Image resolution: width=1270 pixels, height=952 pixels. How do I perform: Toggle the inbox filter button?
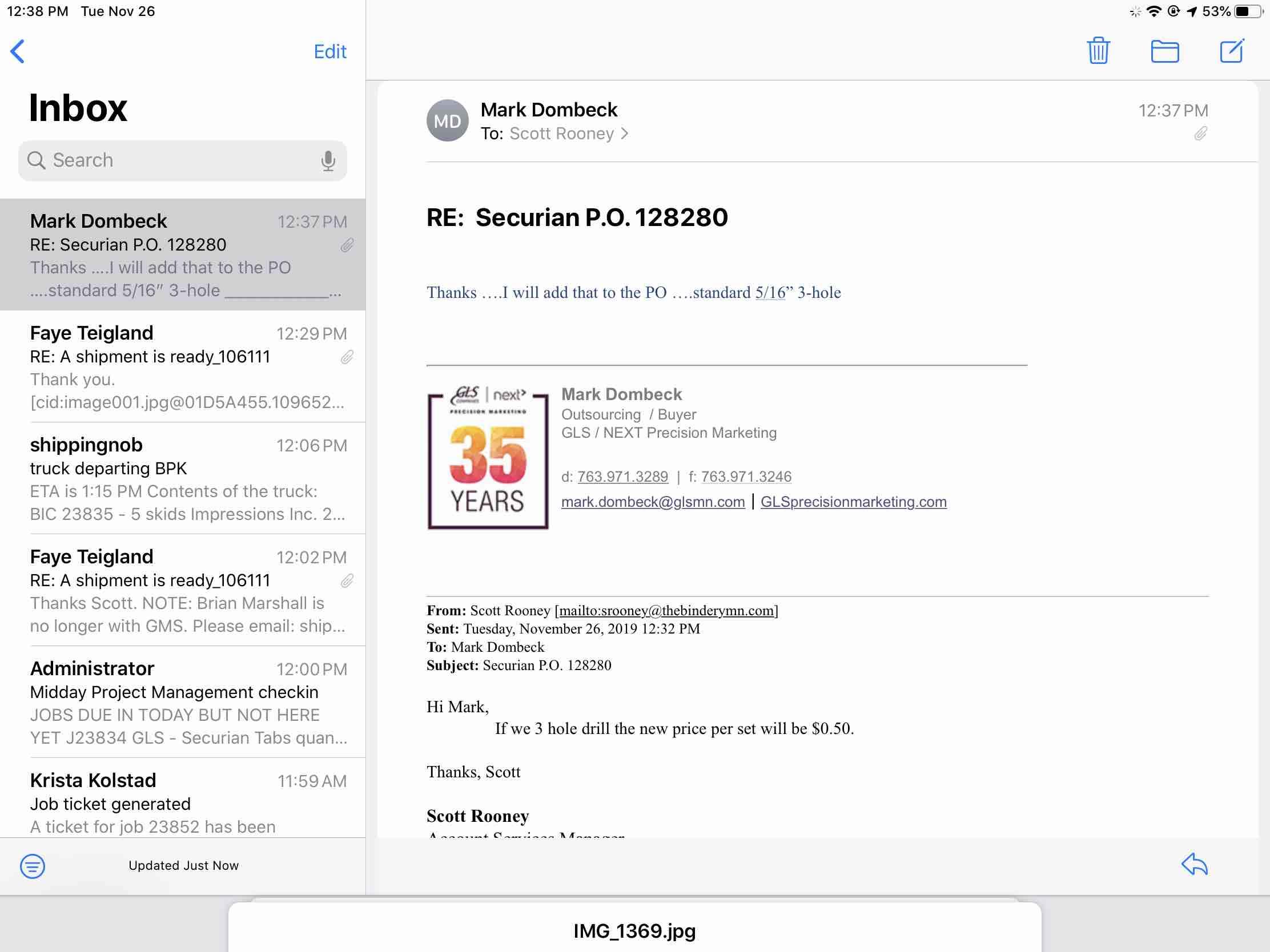pos(33,865)
